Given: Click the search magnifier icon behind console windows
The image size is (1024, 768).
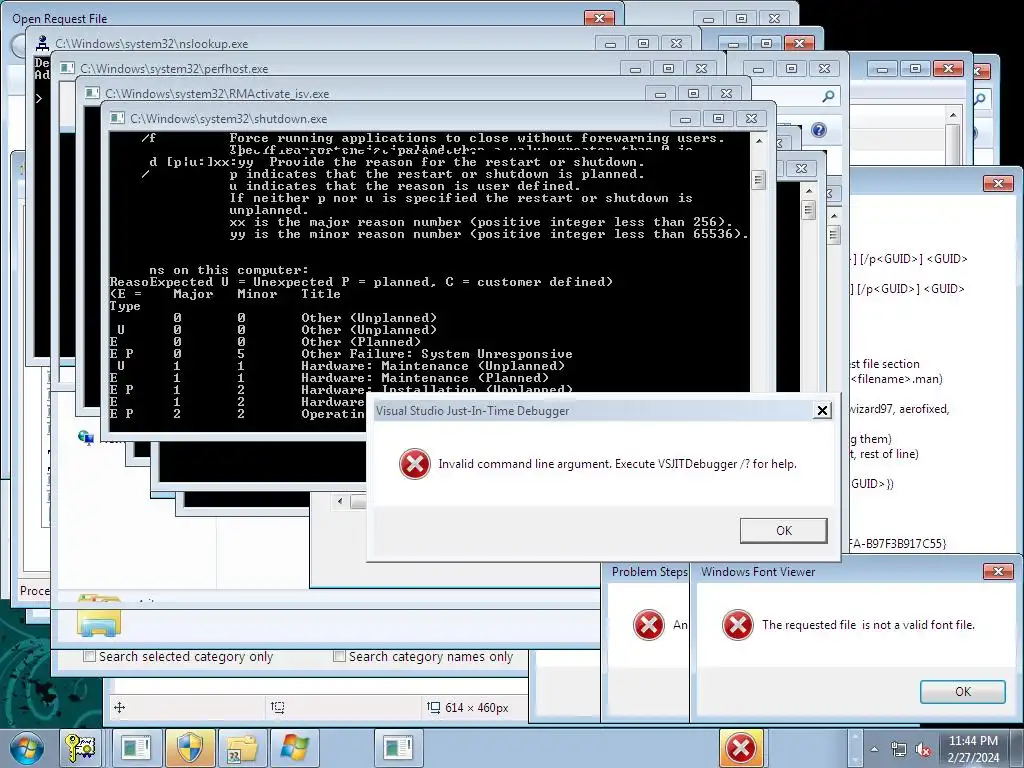Looking at the screenshot, I should pos(828,97).
